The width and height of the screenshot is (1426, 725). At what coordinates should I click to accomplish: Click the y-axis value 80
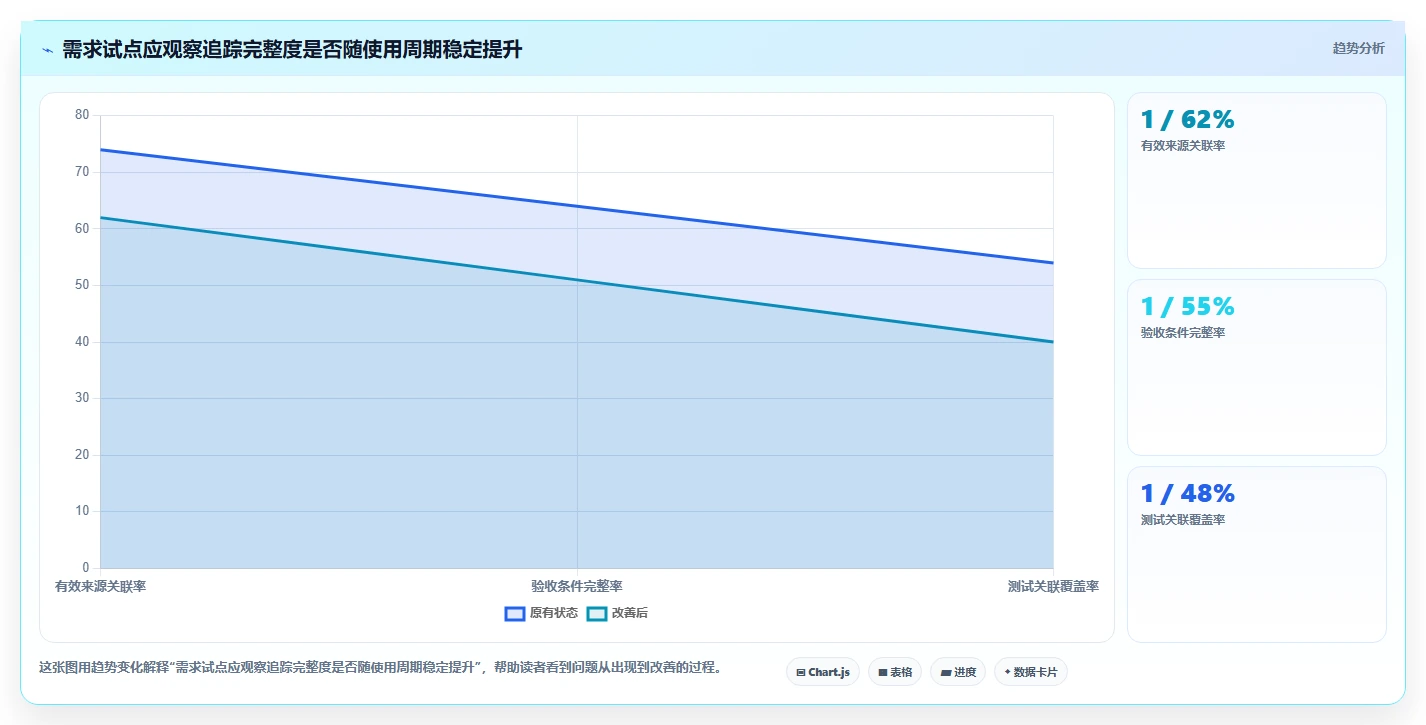82,115
